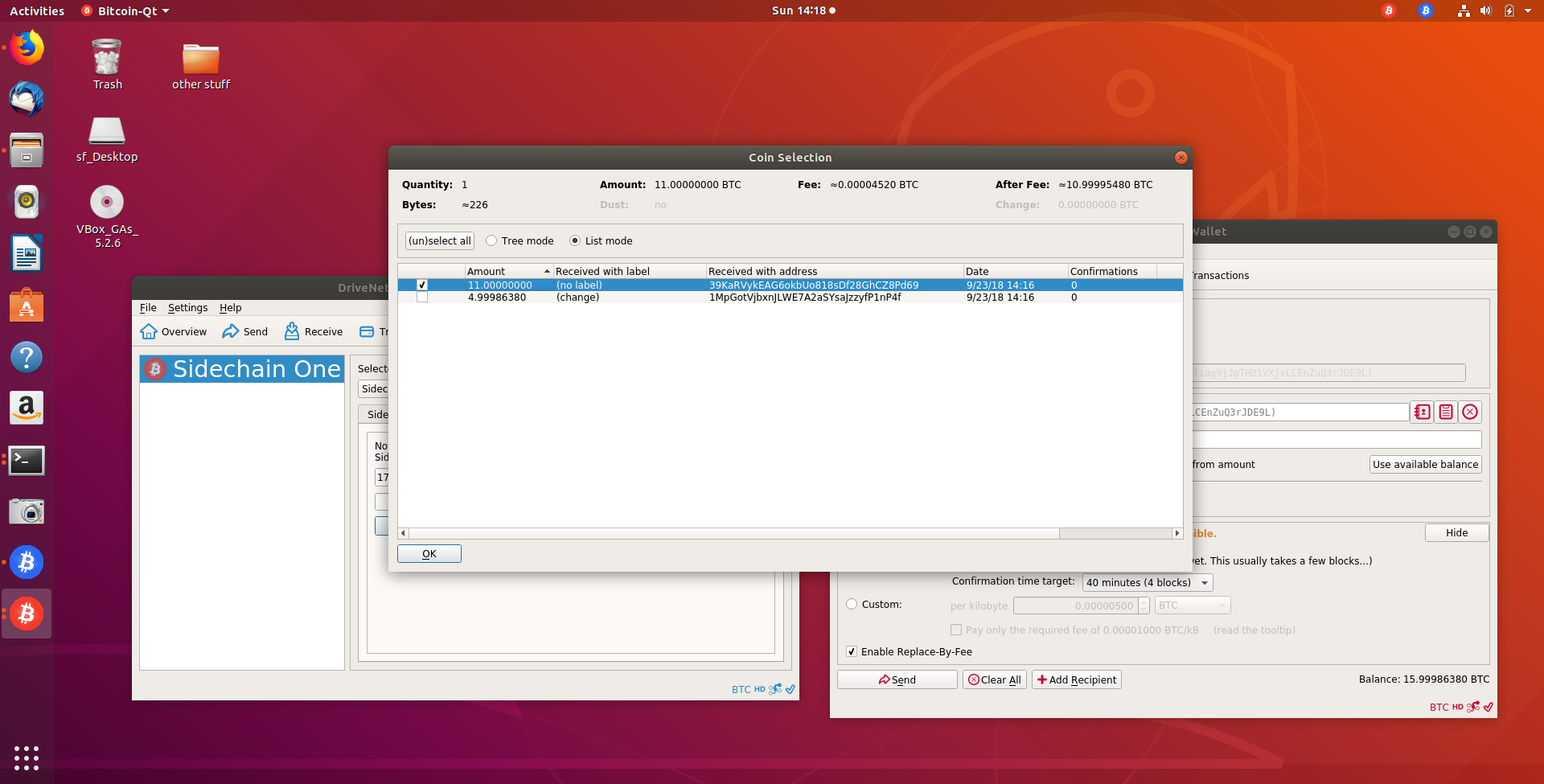1544x784 pixels.
Task: Click Use available balance button
Action: click(x=1425, y=464)
